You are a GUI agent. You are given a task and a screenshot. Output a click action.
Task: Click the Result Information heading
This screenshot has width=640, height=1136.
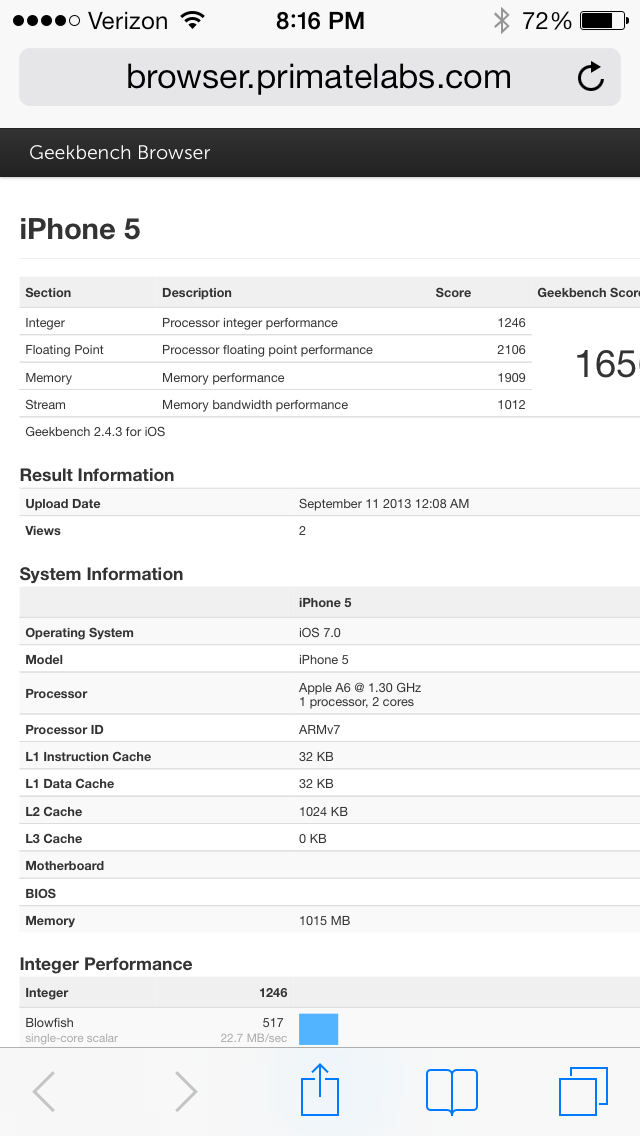97,475
